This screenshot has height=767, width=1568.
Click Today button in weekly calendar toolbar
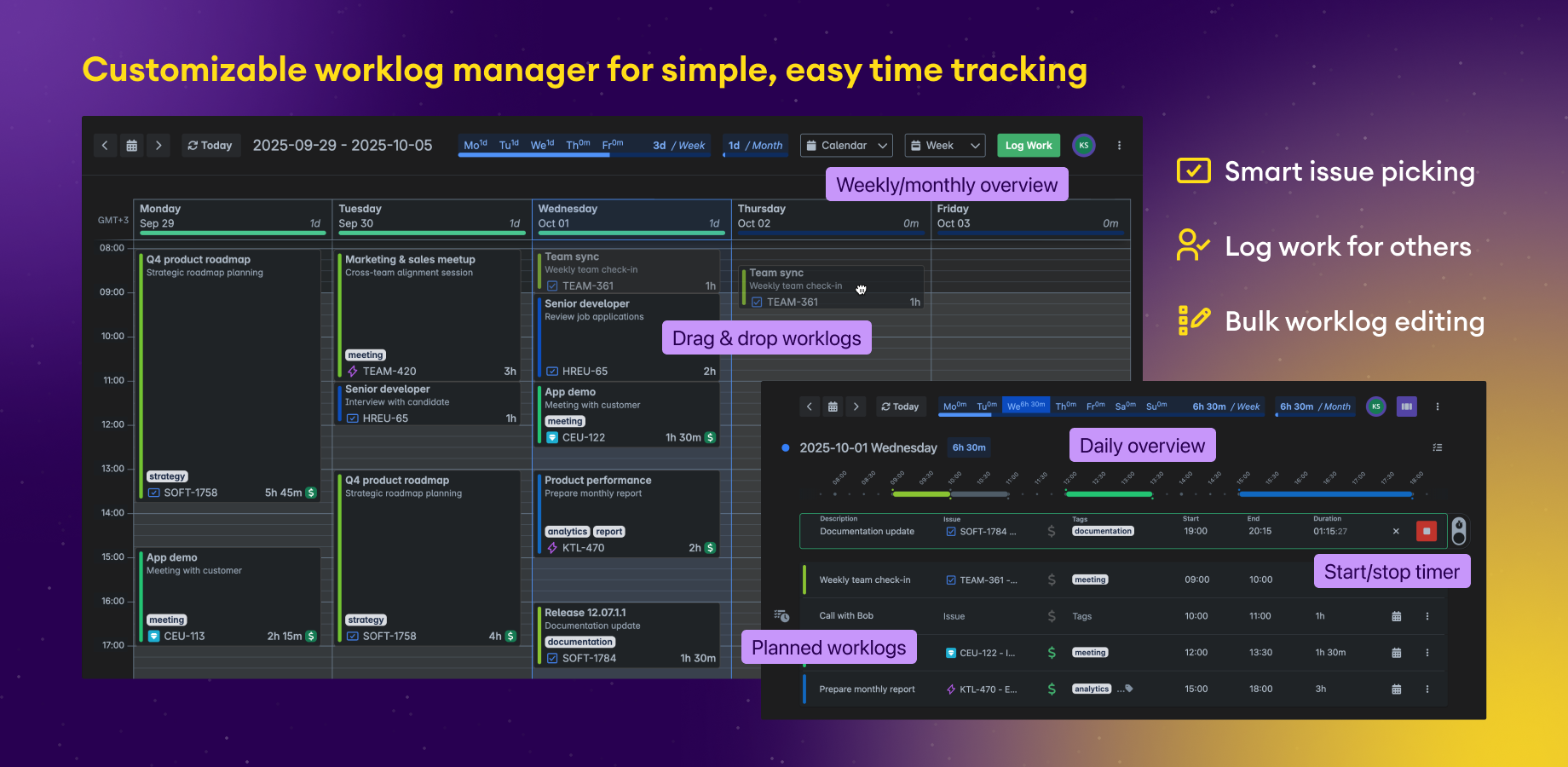pos(210,146)
